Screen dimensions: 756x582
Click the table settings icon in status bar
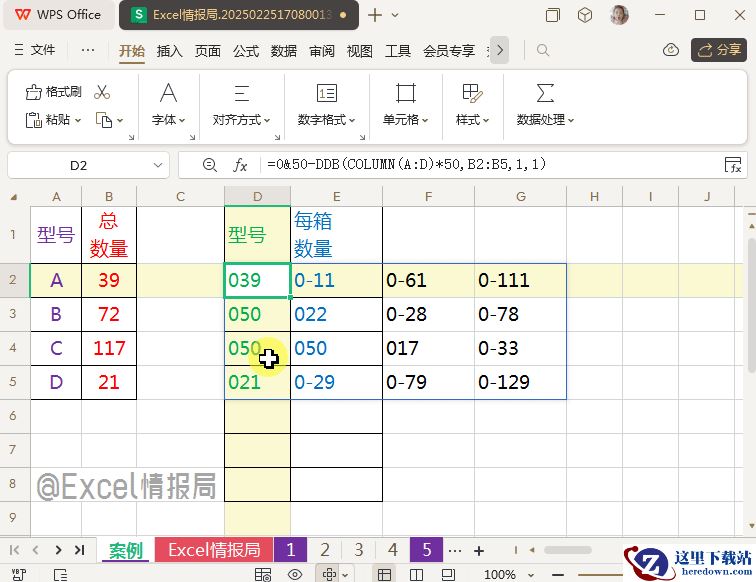[263, 574]
